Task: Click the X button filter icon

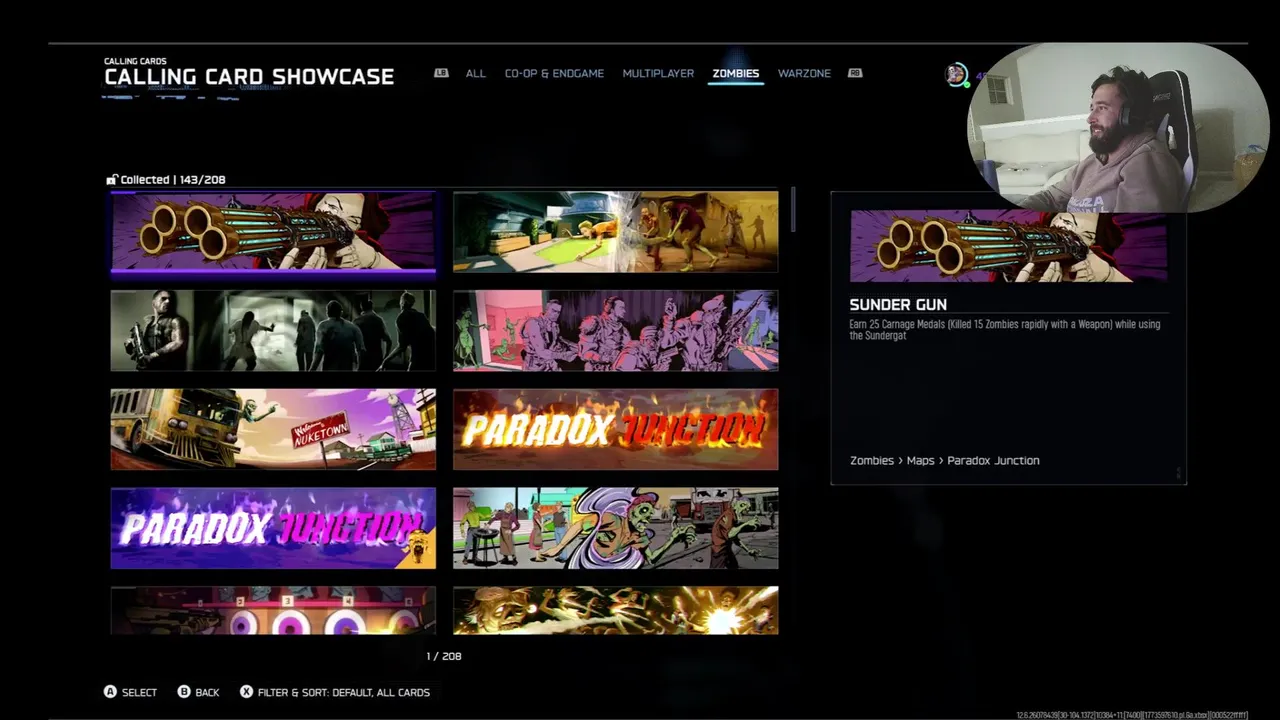Action: [x=246, y=692]
